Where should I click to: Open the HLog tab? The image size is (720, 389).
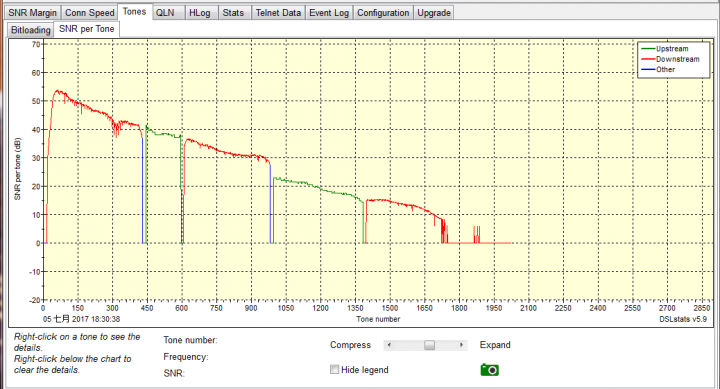(200, 13)
